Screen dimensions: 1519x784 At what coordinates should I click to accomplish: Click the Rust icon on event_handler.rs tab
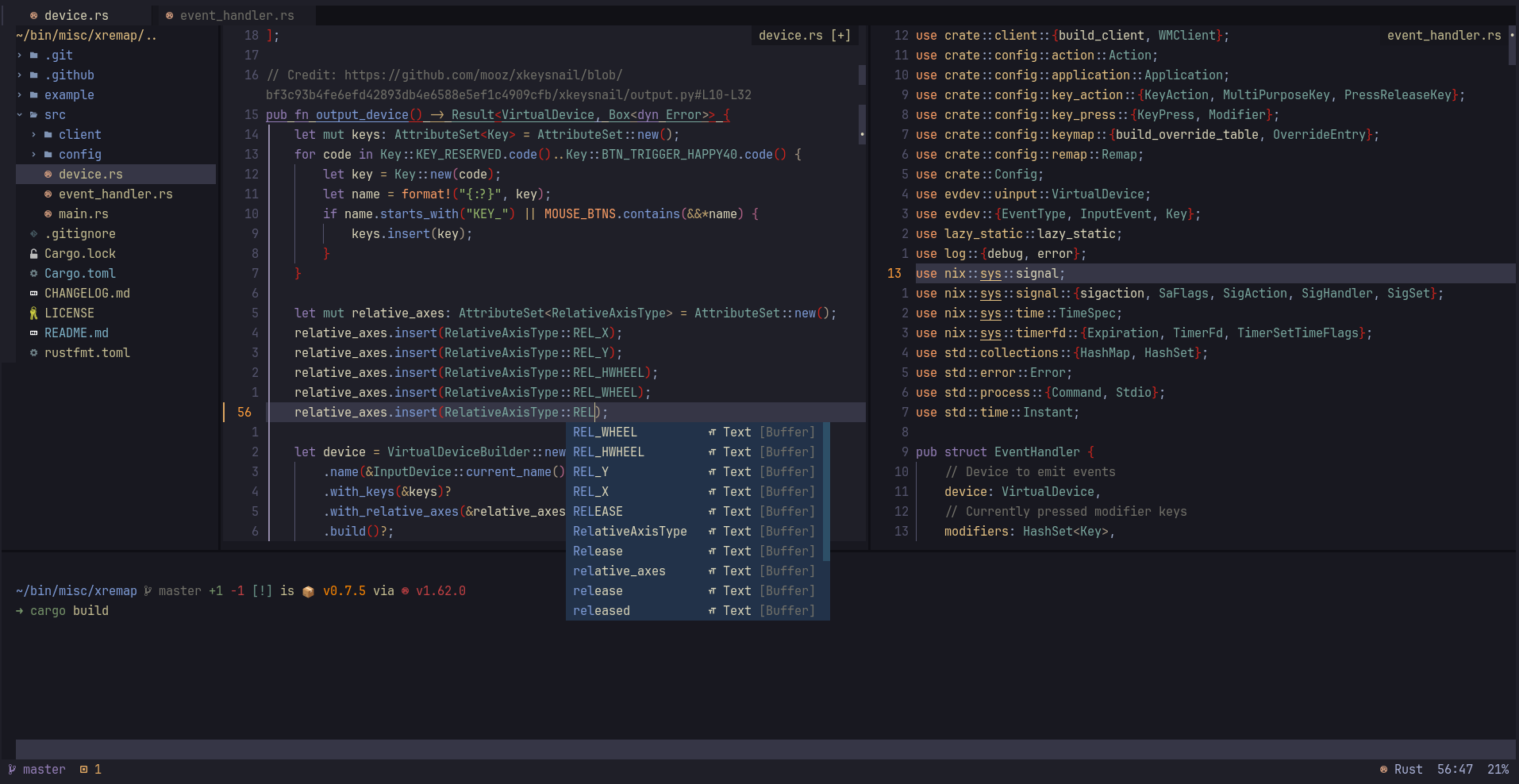[x=169, y=15]
